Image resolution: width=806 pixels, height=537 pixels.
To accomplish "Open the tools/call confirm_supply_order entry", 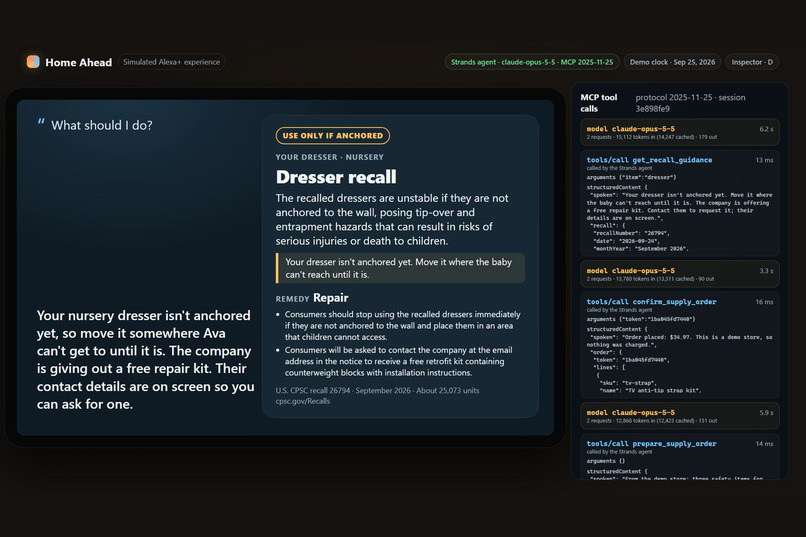I will point(680,345).
